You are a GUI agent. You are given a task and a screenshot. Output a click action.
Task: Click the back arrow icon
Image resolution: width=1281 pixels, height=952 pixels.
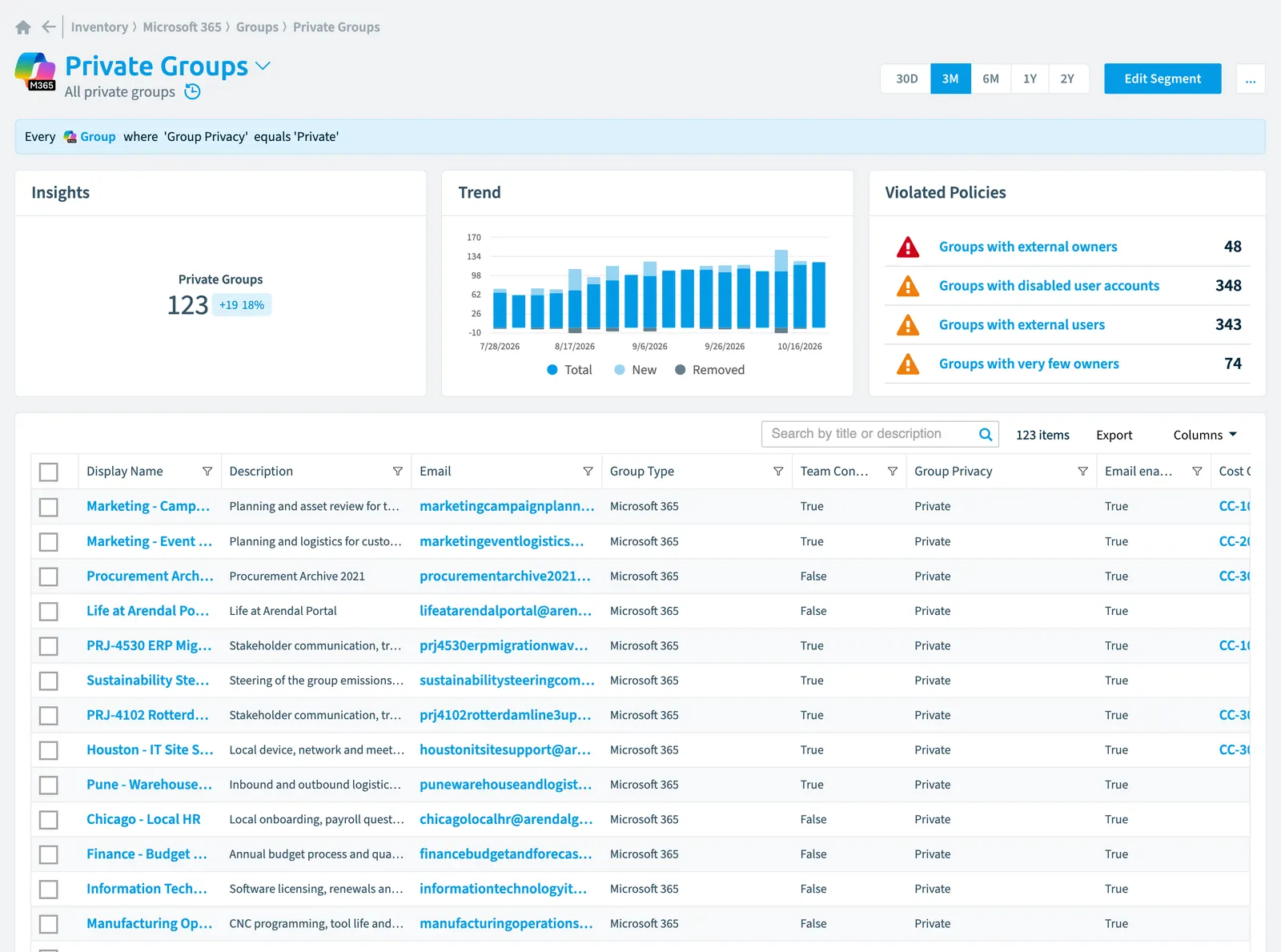click(x=49, y=27)
